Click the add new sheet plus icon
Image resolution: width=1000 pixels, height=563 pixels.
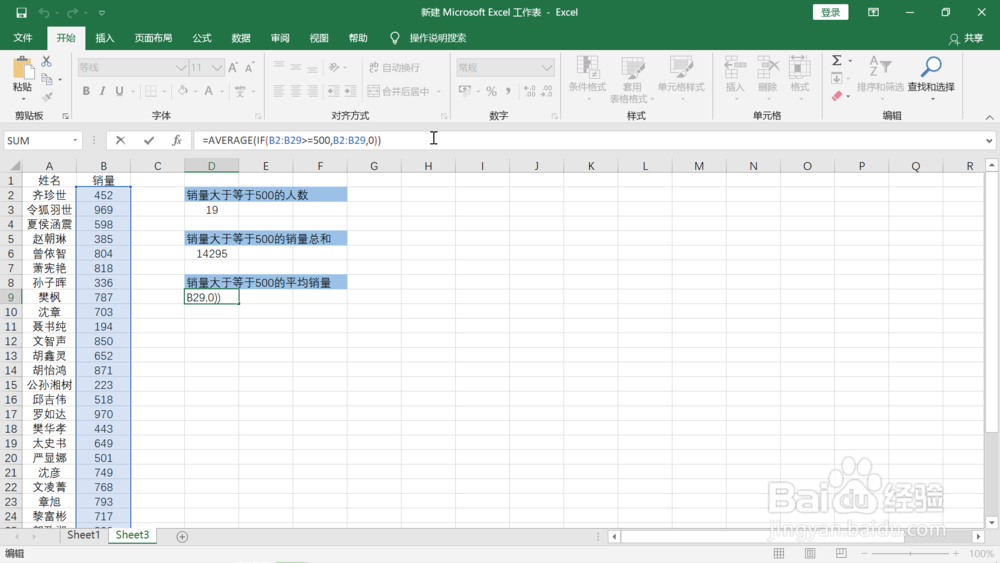click(x=182, y=537)
